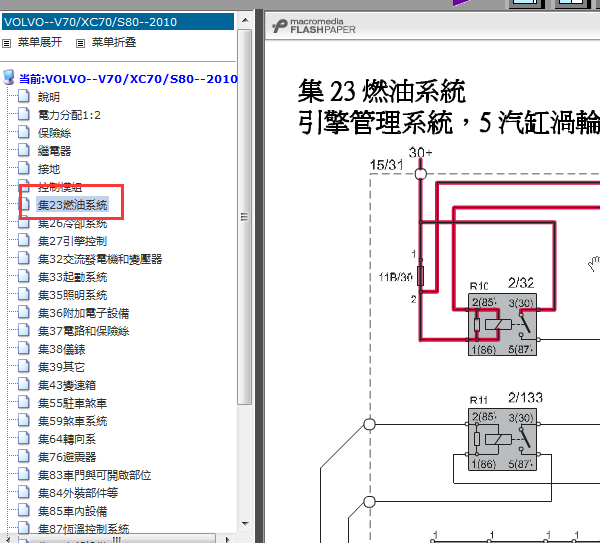Click the page icon next to 集38儀錶

point(24,348)
